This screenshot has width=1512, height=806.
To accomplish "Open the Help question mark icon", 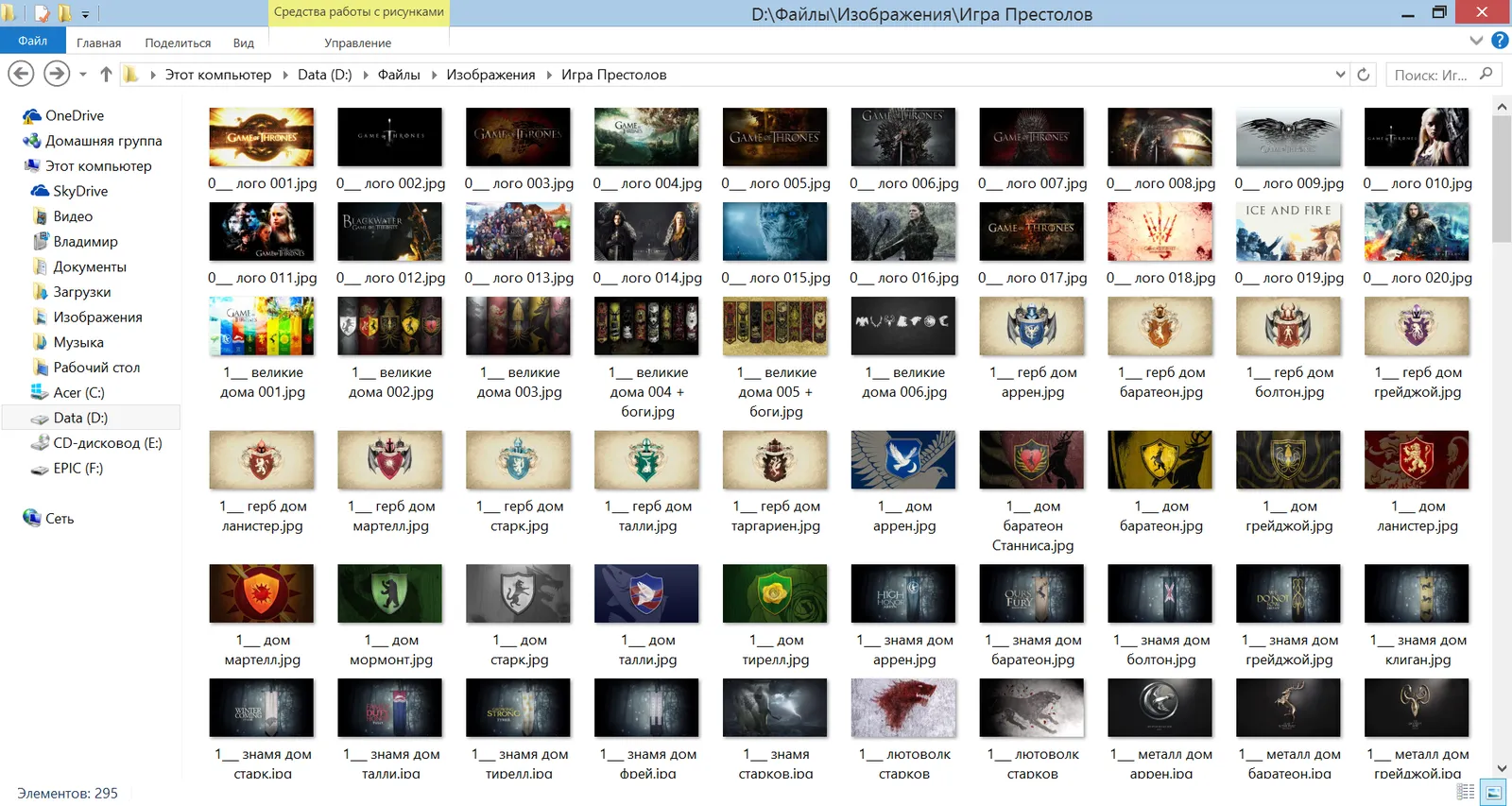I will [1500, 41].
